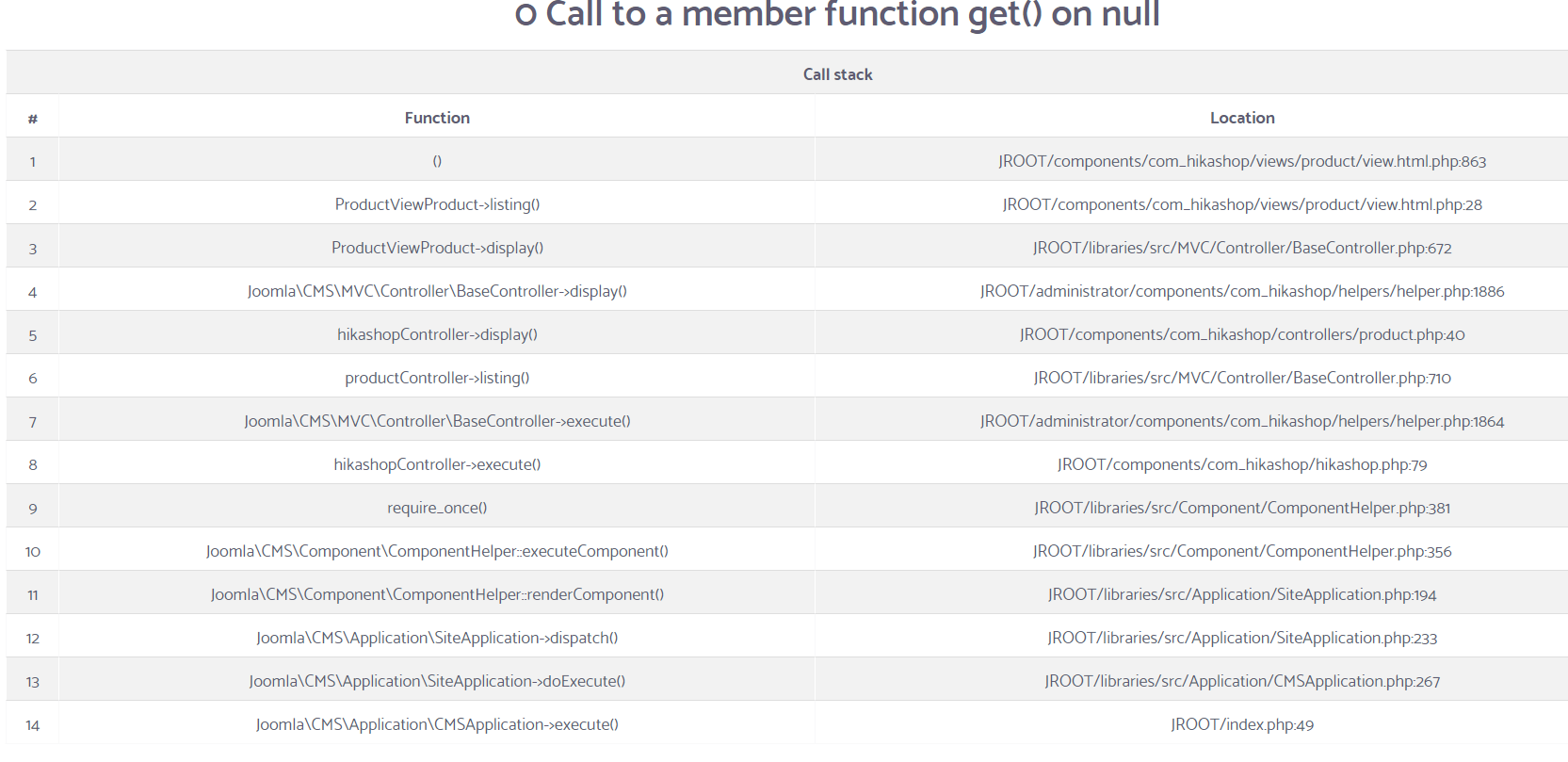The width and height of the screenshot is (1568, 762).
Task: Click the "Function" column header
Action: point(437,118)
